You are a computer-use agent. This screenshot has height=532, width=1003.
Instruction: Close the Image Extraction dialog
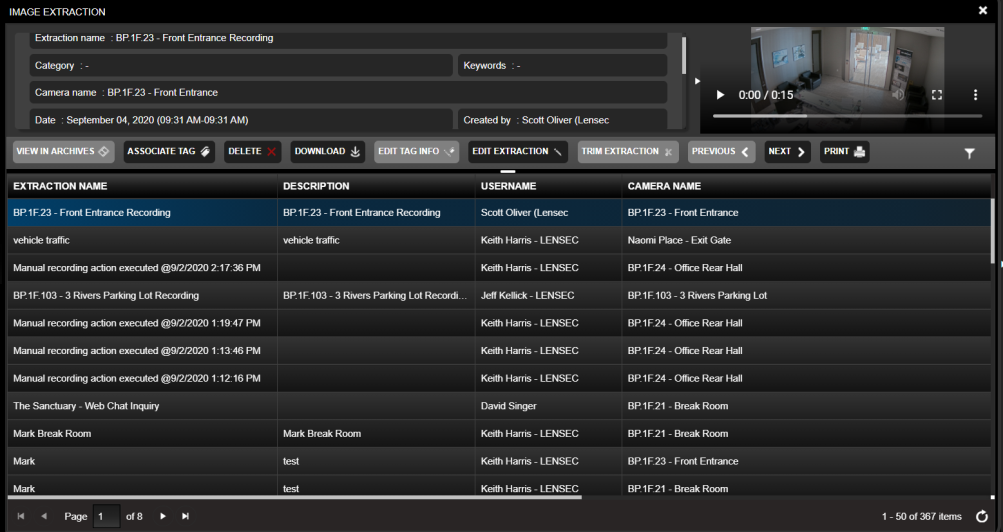(983, 10)
